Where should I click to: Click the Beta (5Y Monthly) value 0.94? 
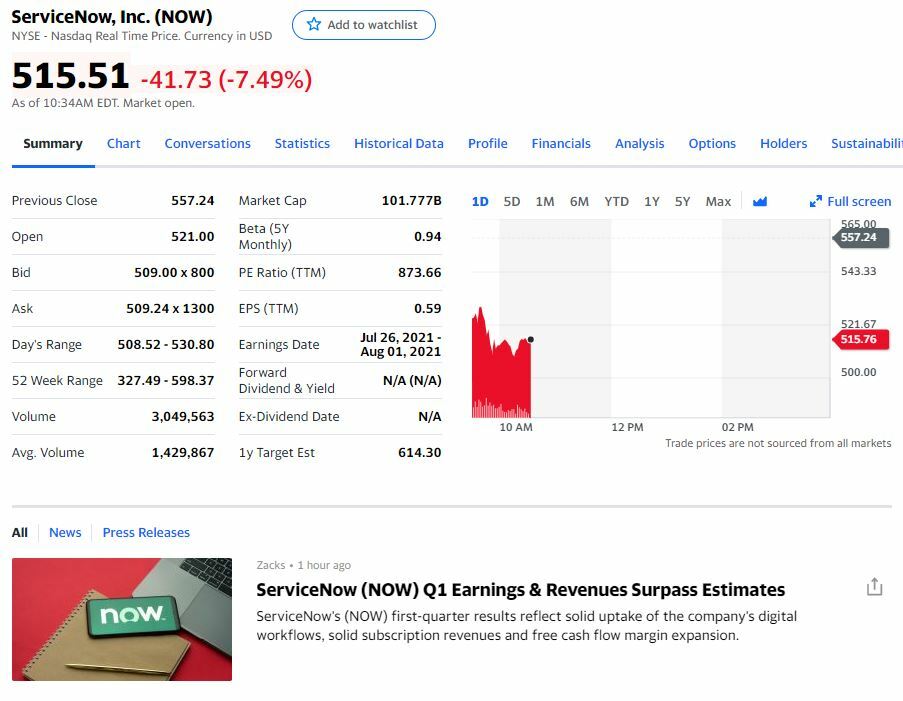tap(427, 236)
